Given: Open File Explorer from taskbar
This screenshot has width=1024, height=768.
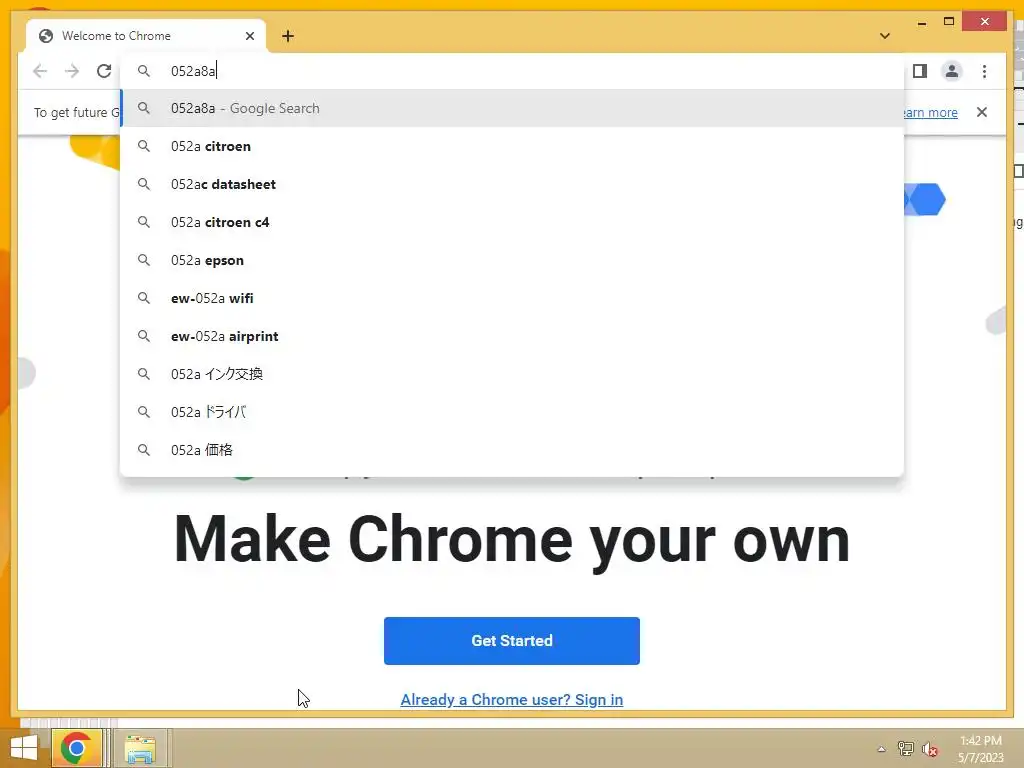Looking at the screenshot, I should point(140,748).
